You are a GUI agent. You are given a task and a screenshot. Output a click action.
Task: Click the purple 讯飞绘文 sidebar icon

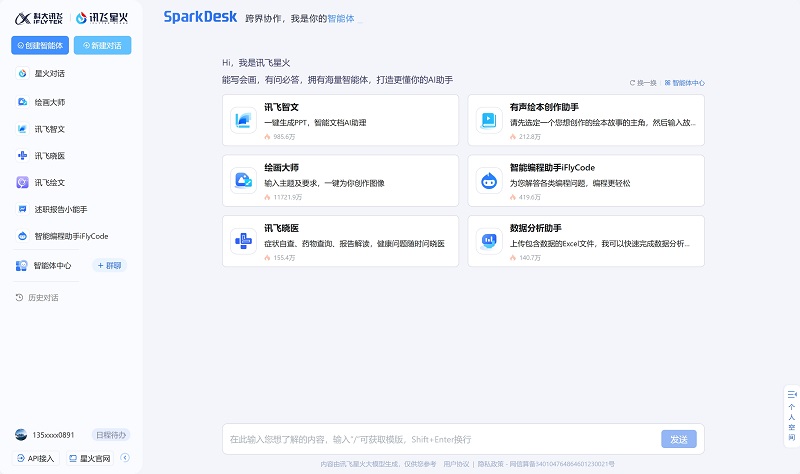(x=22, y=182)
